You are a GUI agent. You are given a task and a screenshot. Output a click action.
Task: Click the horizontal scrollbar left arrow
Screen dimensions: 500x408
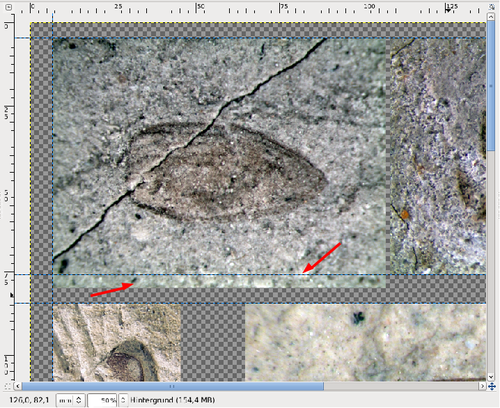pyautogui.click(x=18, y=386)
